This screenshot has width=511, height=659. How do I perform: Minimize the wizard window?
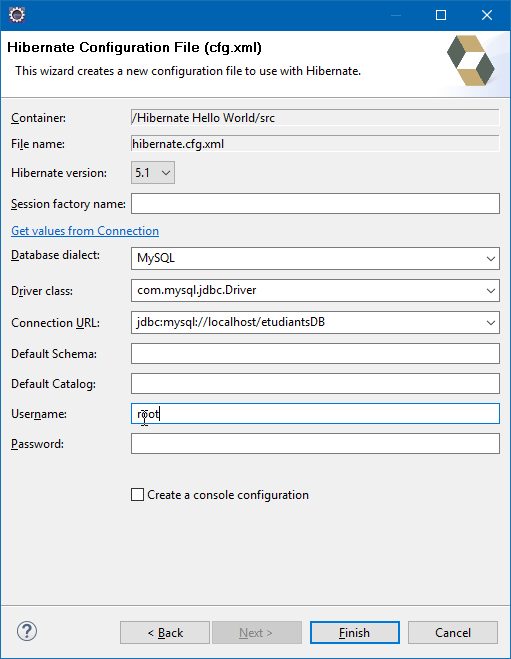coord(395,15)
